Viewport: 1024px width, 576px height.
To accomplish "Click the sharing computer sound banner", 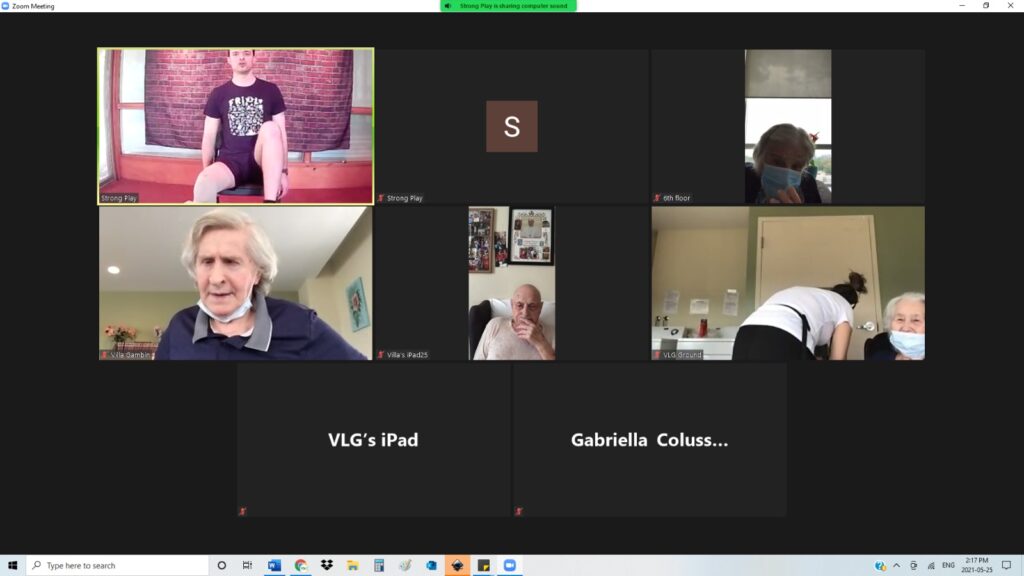I will tap(509, 6).
